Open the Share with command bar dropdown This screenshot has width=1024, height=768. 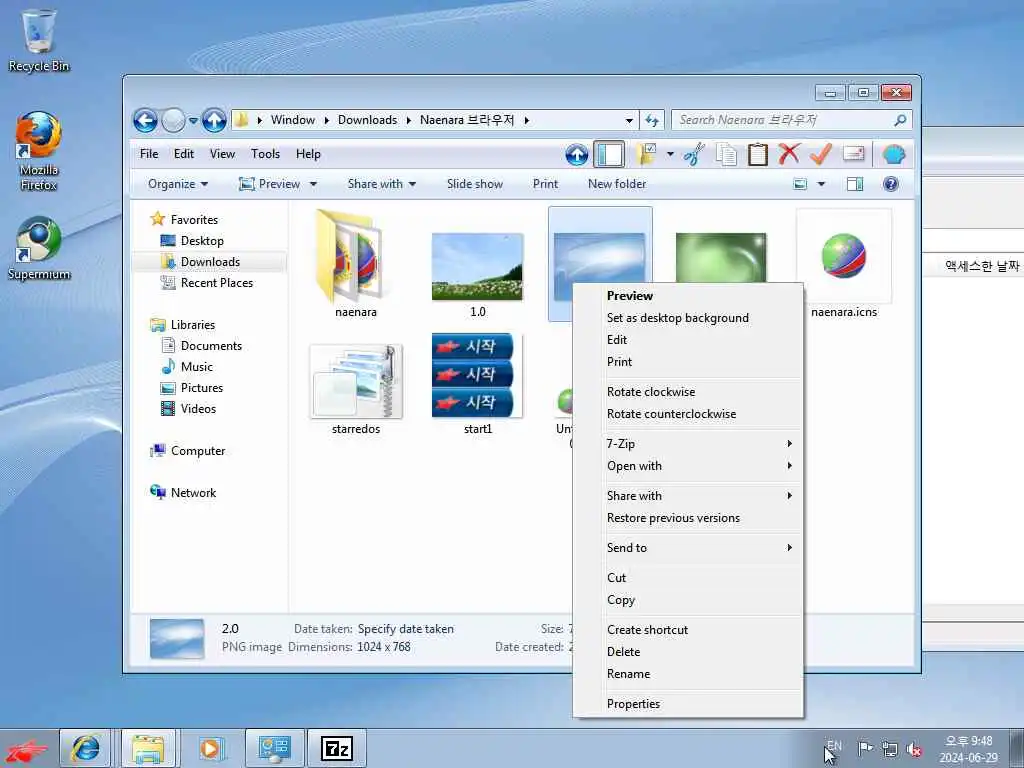(x=381, y=184)
